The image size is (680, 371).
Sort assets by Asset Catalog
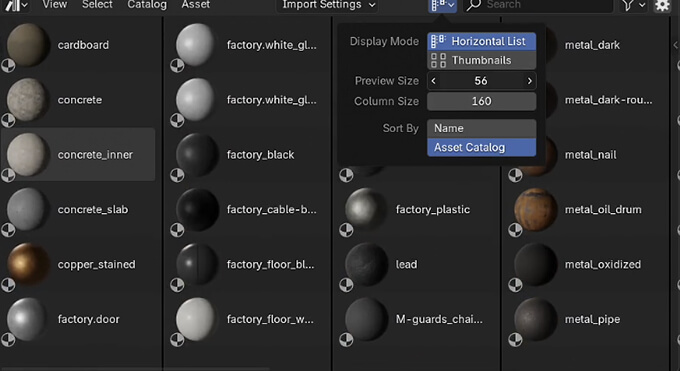(481, 148)
